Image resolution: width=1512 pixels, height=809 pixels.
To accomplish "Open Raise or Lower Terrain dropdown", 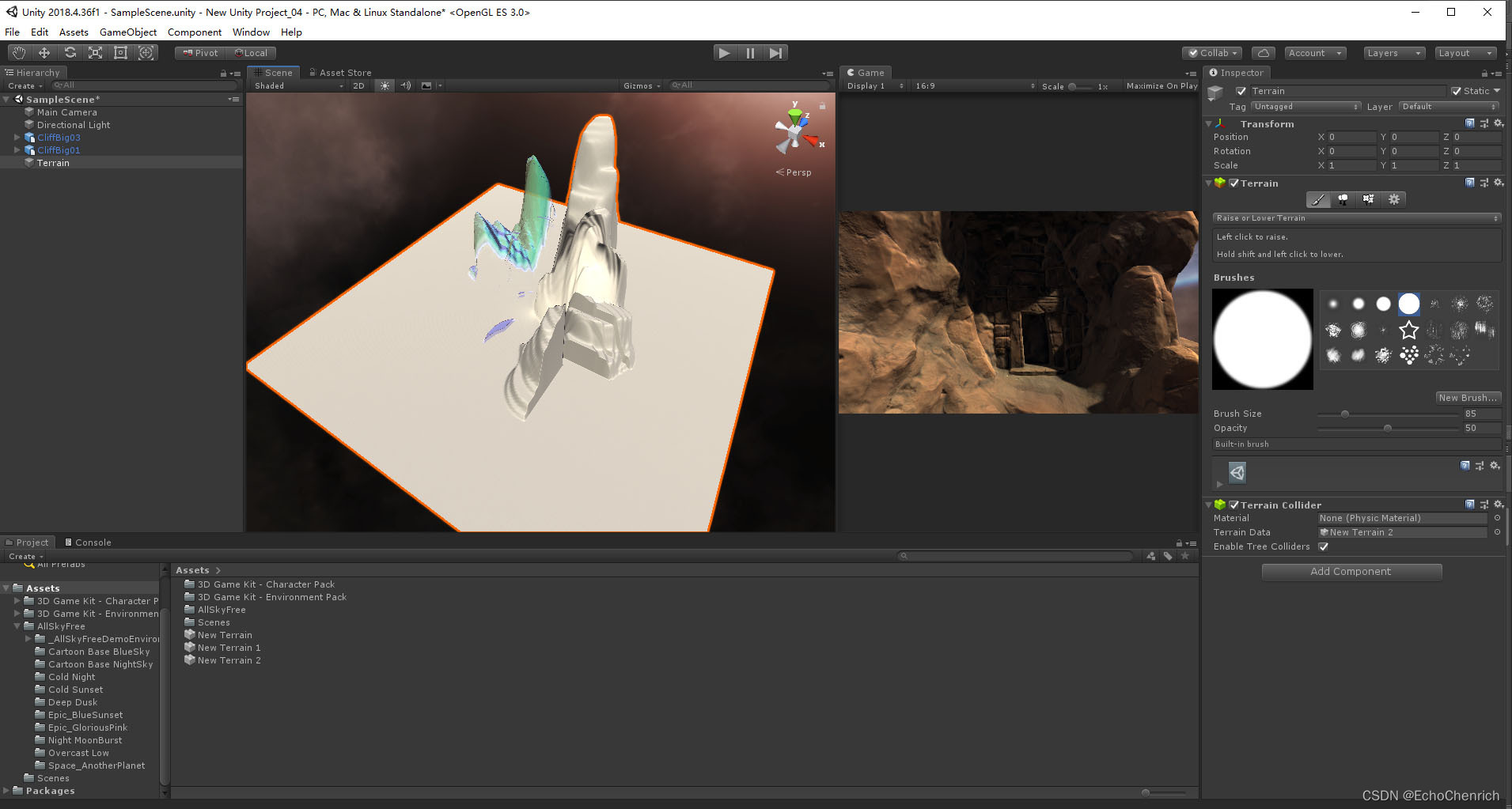I will click(x=1357, y=218).
